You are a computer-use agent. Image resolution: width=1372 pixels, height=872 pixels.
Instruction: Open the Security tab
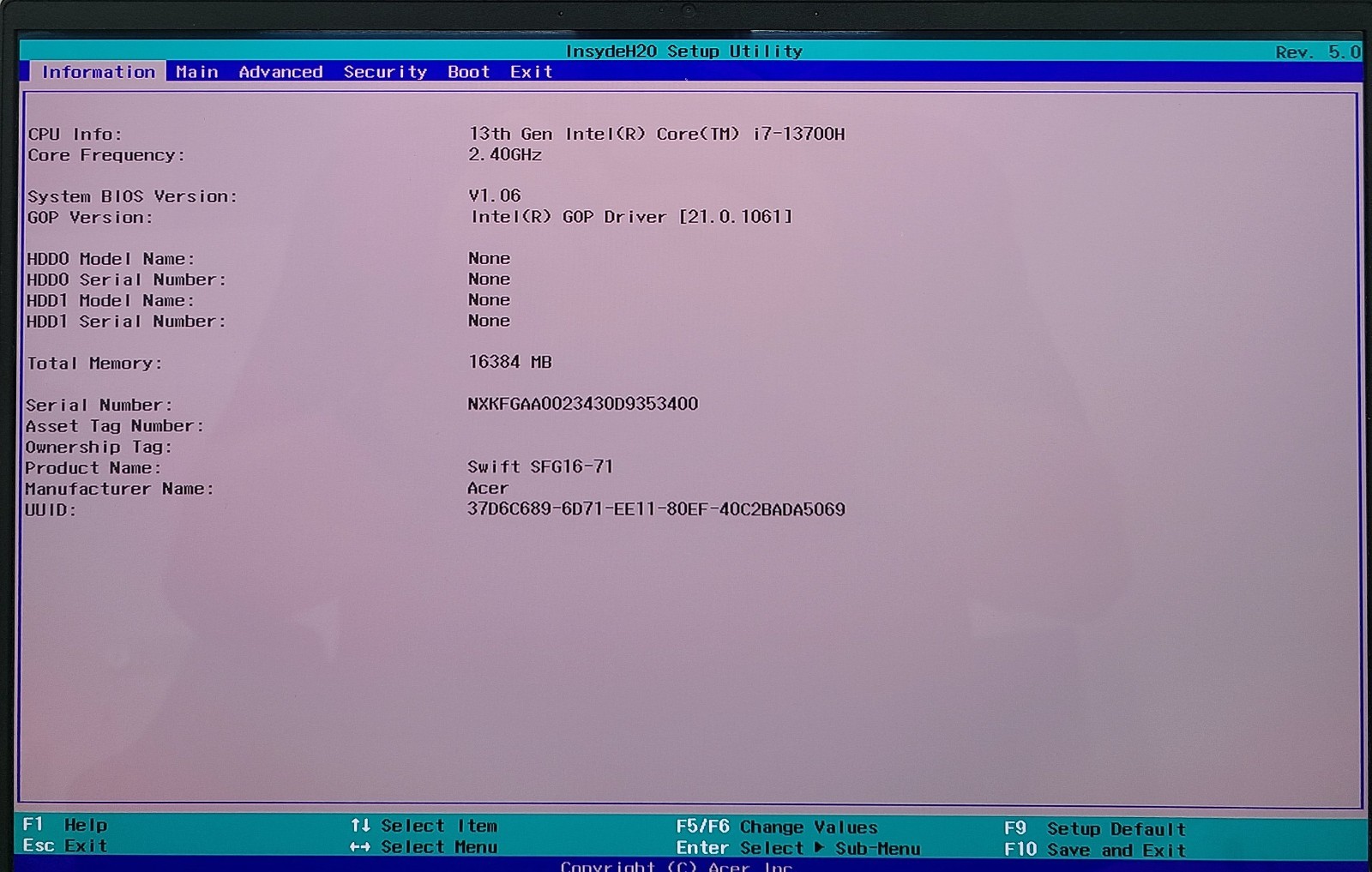coord(385,72)
